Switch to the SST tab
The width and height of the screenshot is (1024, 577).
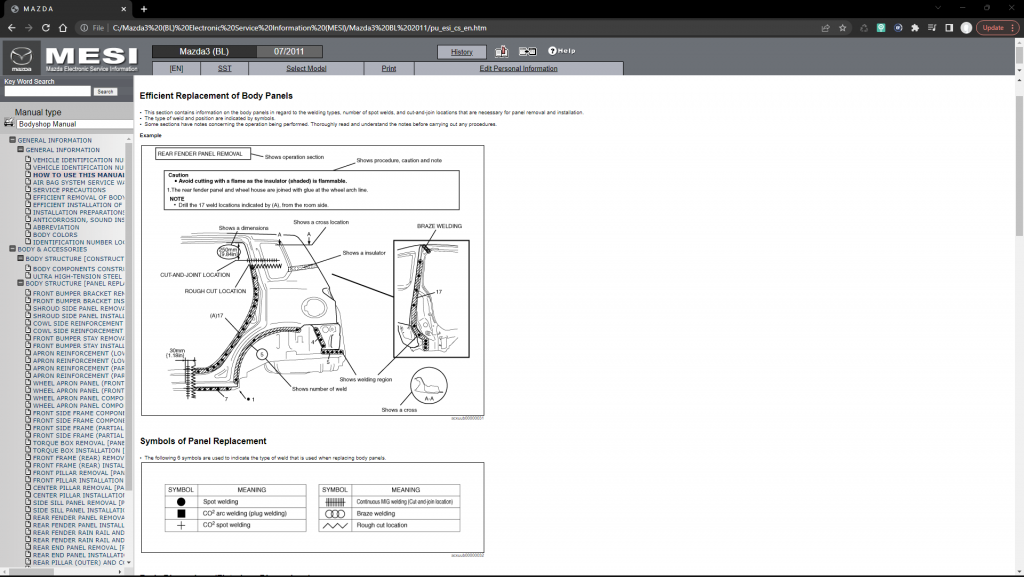tap(225, 68)
